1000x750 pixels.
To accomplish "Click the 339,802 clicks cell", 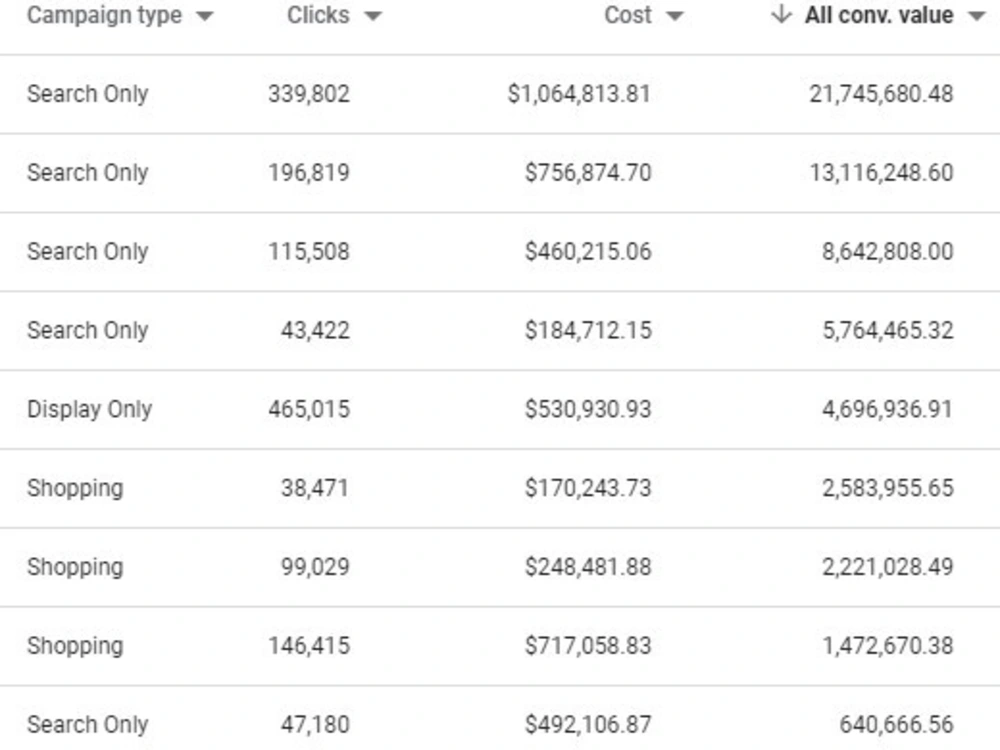I will coord(309,94).
